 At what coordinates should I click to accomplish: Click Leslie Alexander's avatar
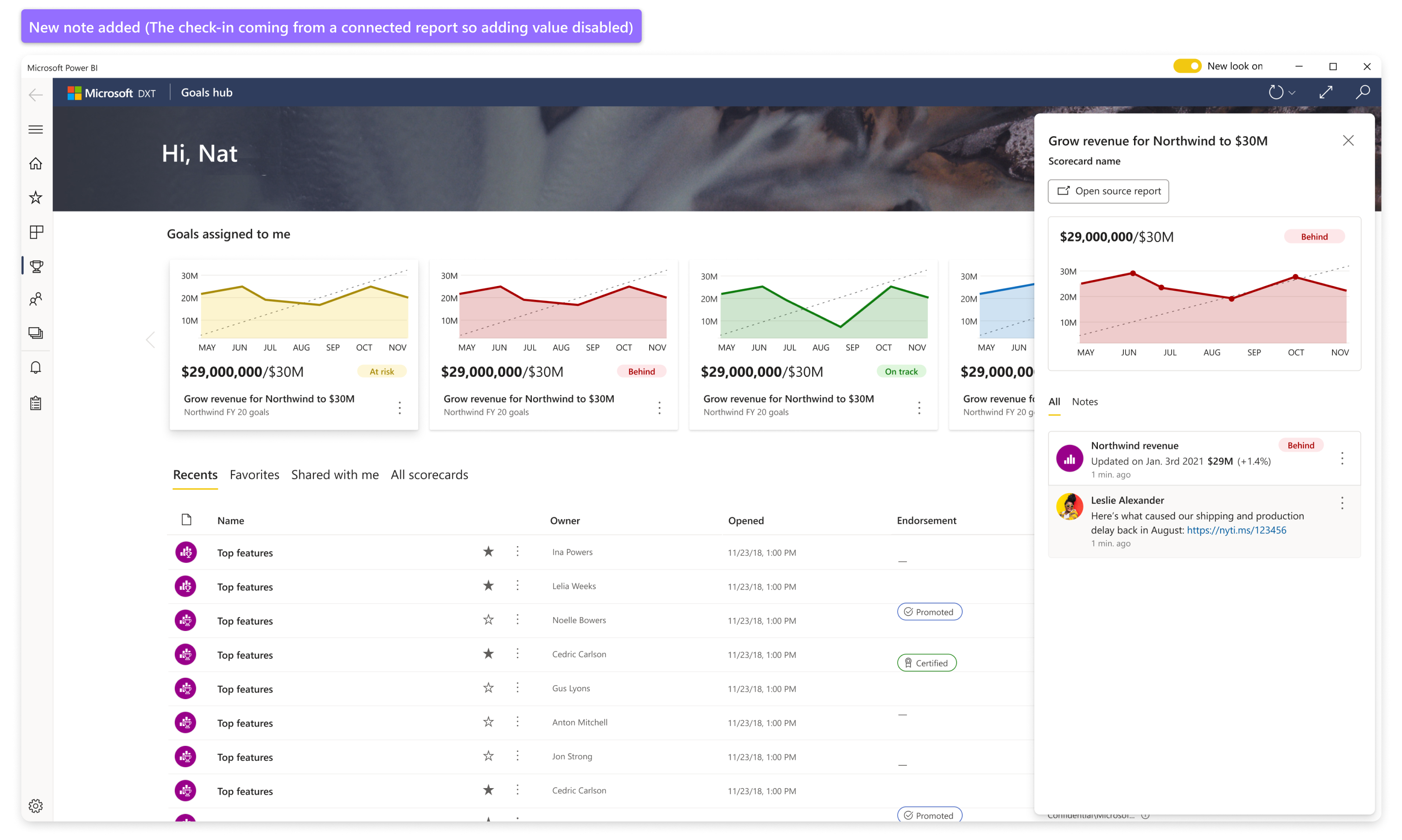(1069, 506)
